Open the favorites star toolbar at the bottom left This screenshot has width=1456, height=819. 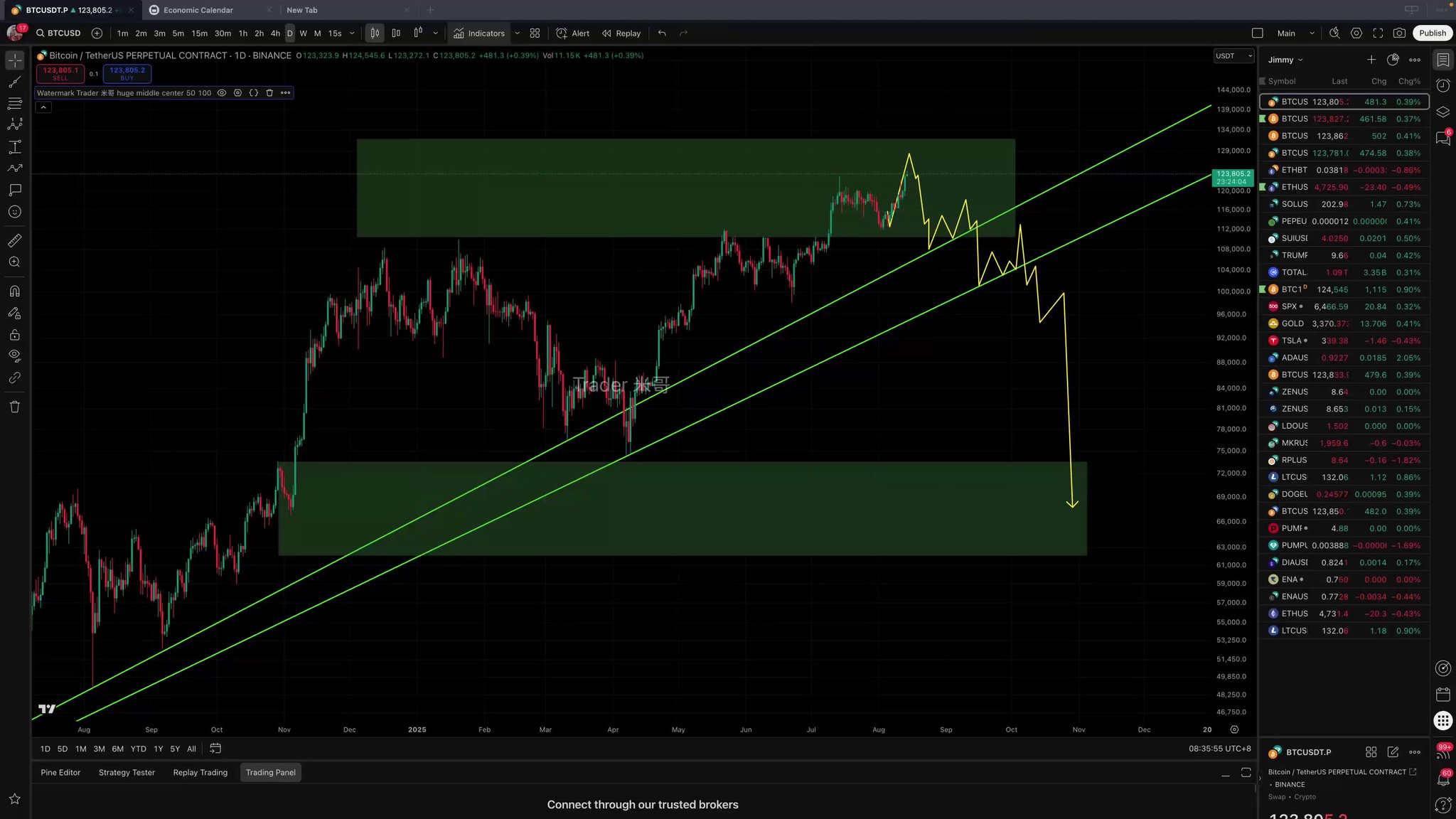[x=15, y=799]
